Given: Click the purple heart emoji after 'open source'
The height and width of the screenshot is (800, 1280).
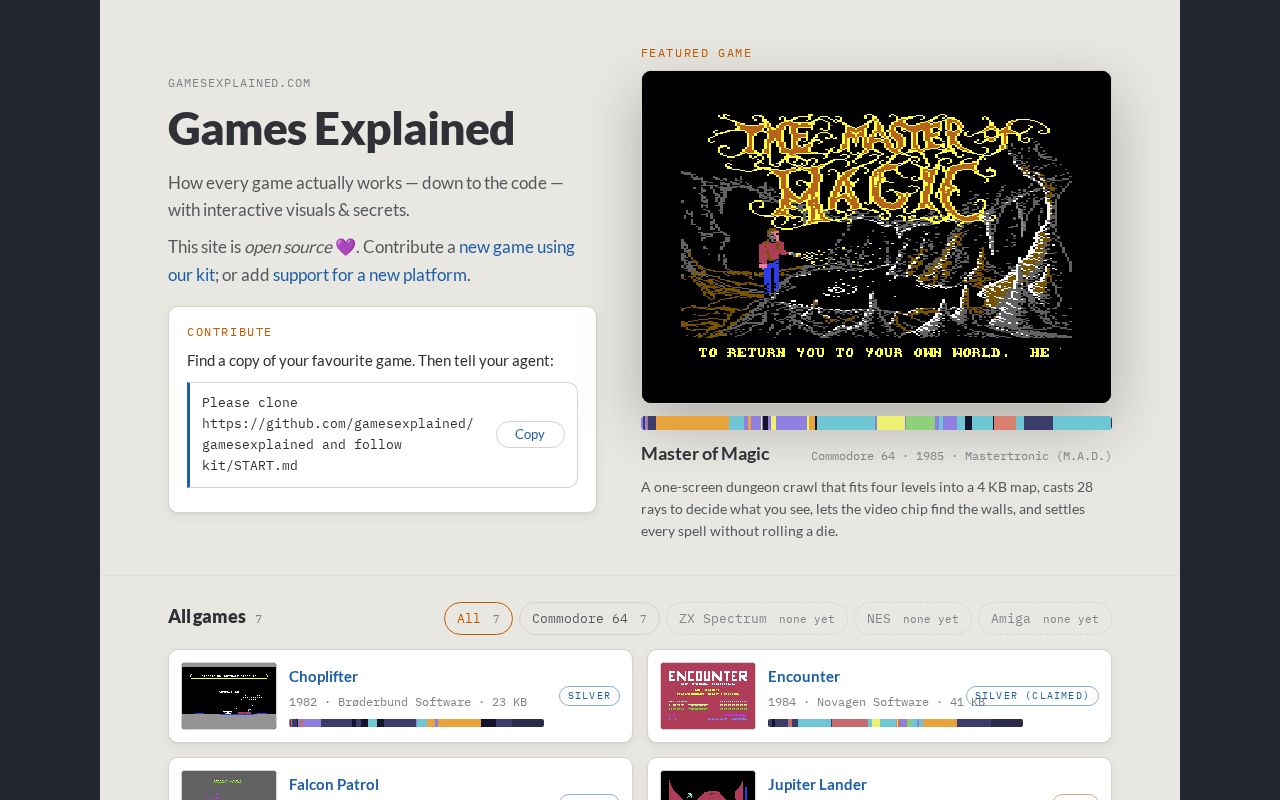Looking at the screenshot, I should (x=345, y=247).
